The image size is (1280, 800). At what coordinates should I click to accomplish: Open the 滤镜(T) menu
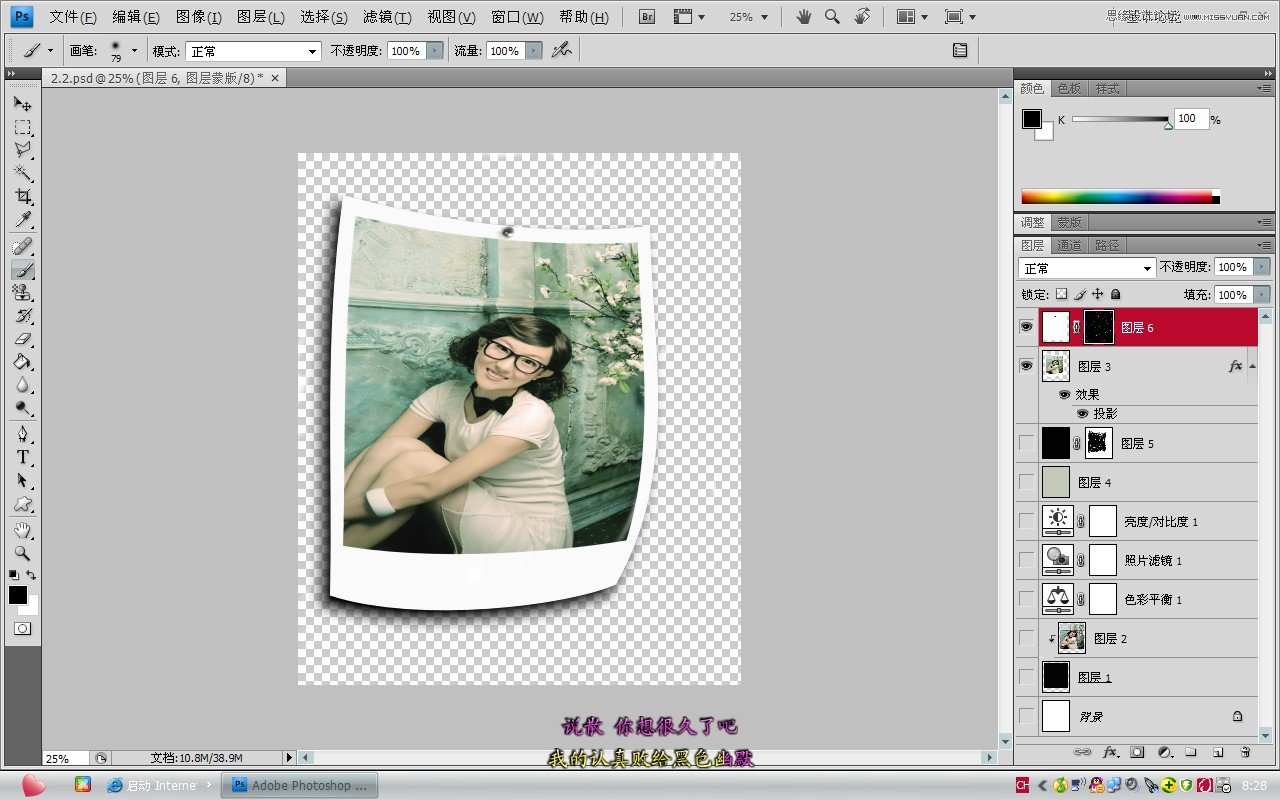pyautogui.click(x=387, y=17)
